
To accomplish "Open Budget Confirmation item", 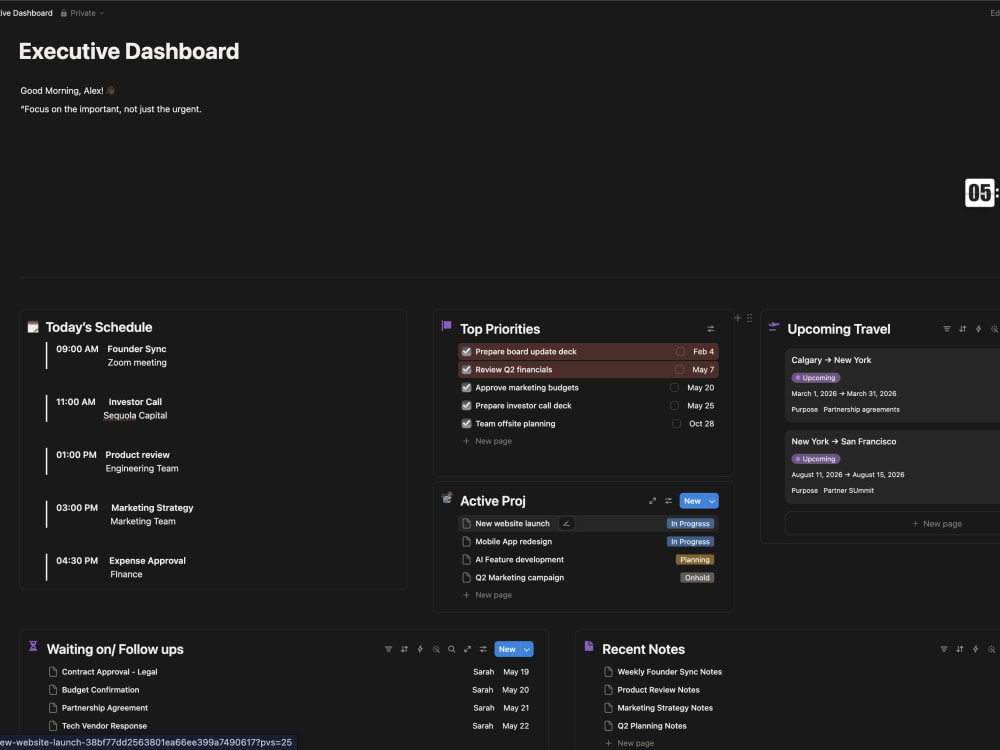I will [x=100, y=690].
